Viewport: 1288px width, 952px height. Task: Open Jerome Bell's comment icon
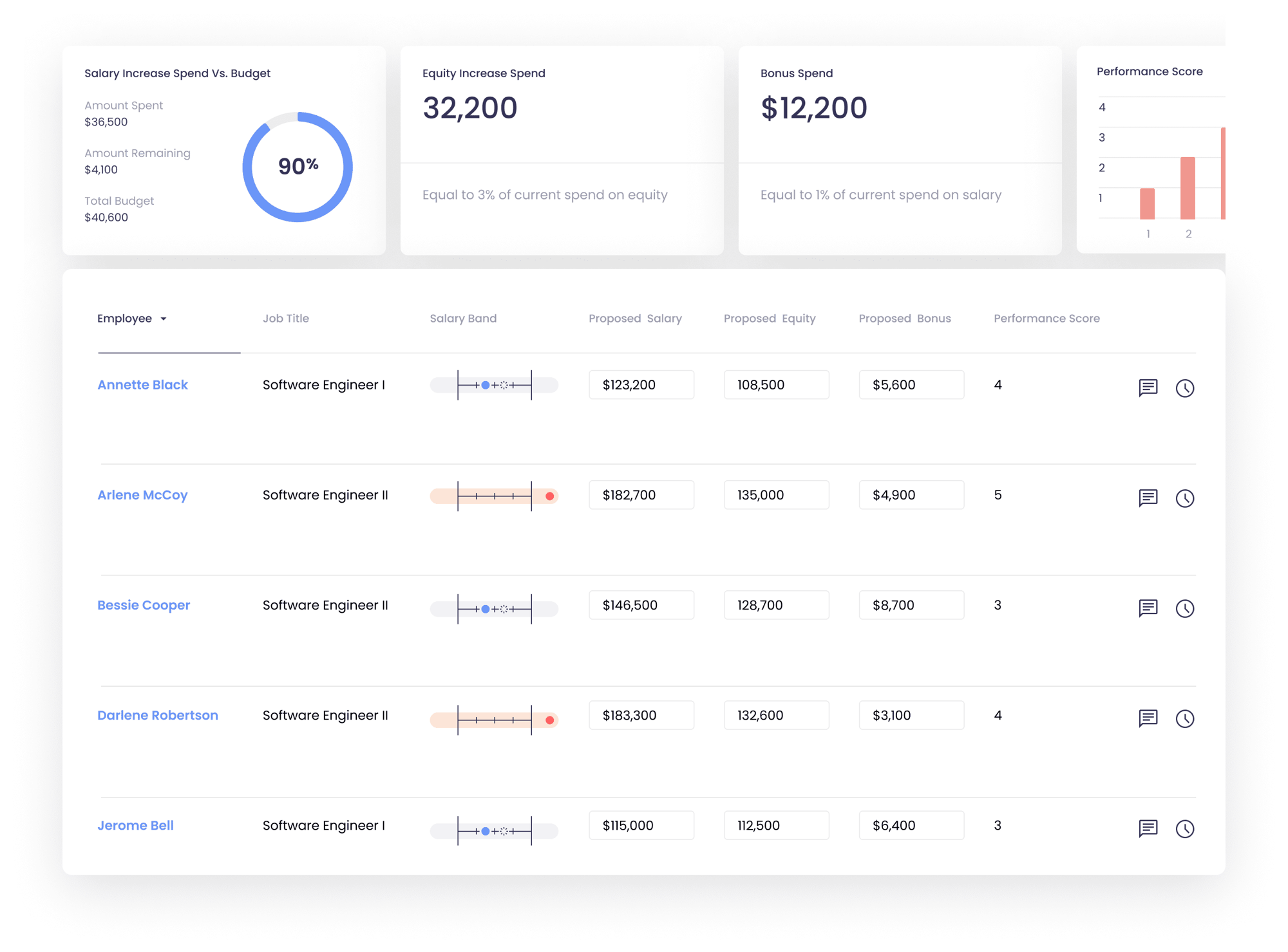(x=1148, y=828)
